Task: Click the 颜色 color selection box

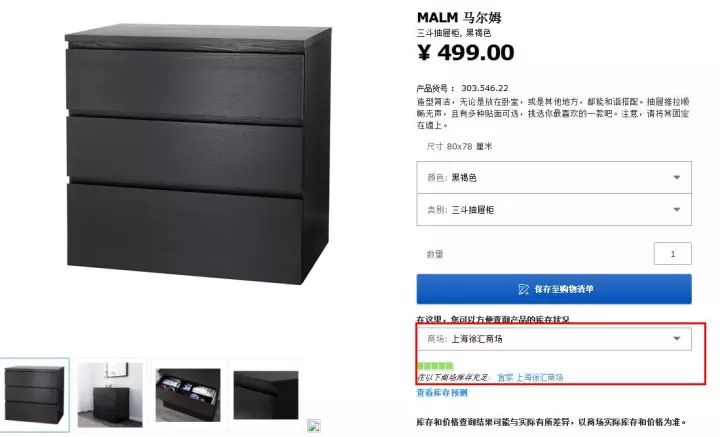Action: tap(554, 177)
